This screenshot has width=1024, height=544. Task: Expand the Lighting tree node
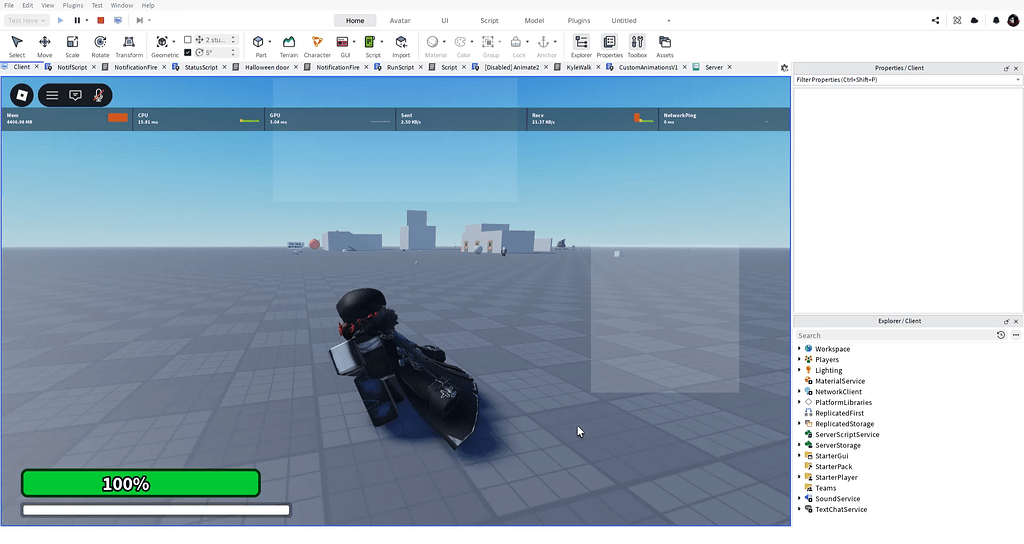(x=799, y=370)
